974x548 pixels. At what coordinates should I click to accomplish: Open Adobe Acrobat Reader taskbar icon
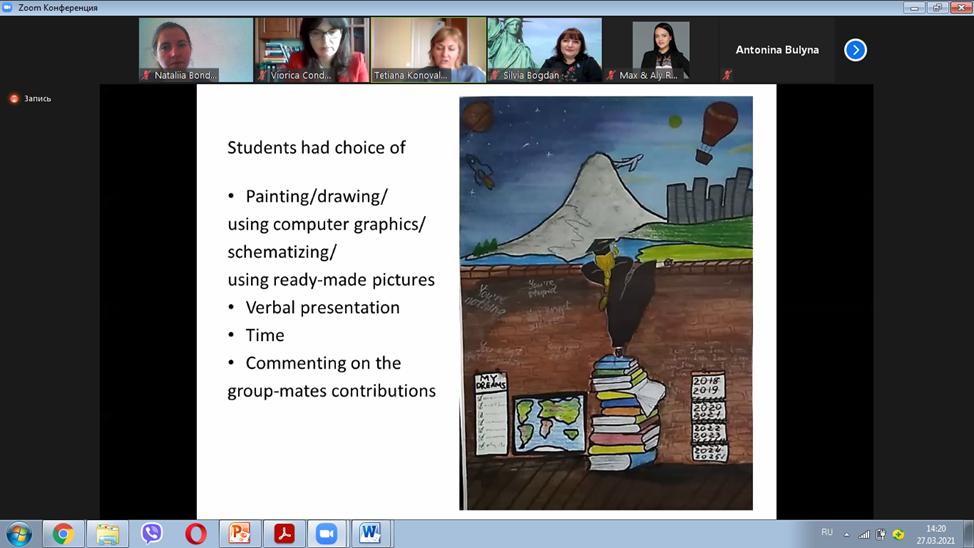pos(283,534)
